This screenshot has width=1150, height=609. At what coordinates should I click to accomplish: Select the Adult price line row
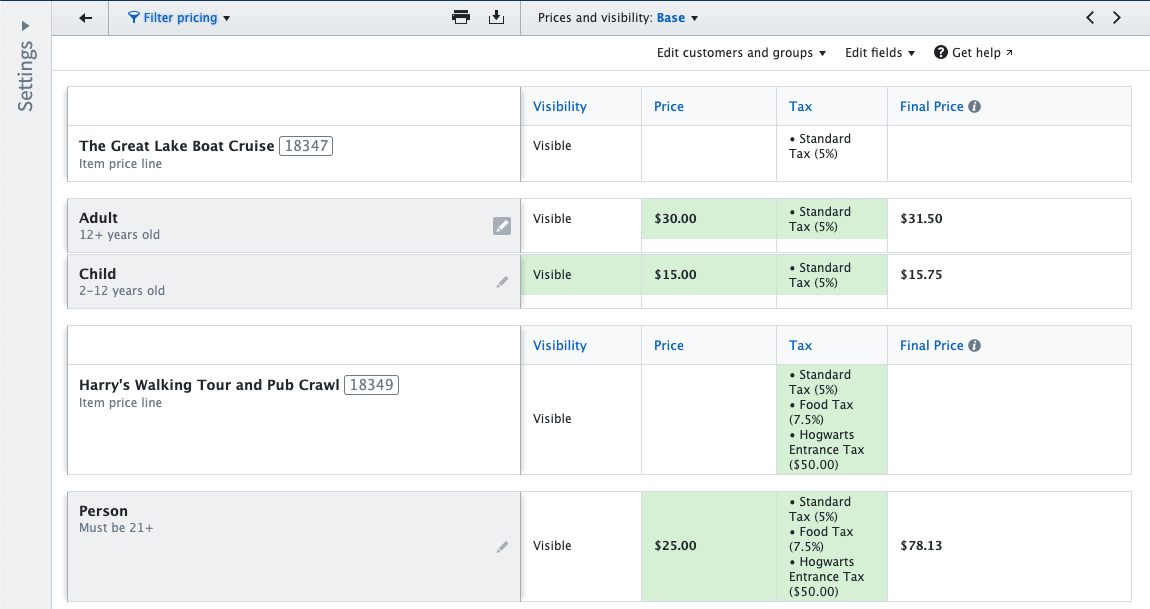(293, 226)
